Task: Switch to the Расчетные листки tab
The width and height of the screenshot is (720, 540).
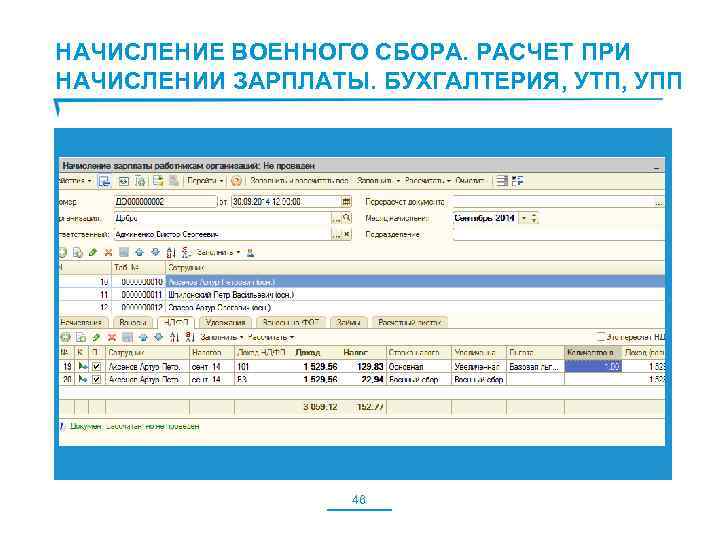Action: [x=410, y=322]
